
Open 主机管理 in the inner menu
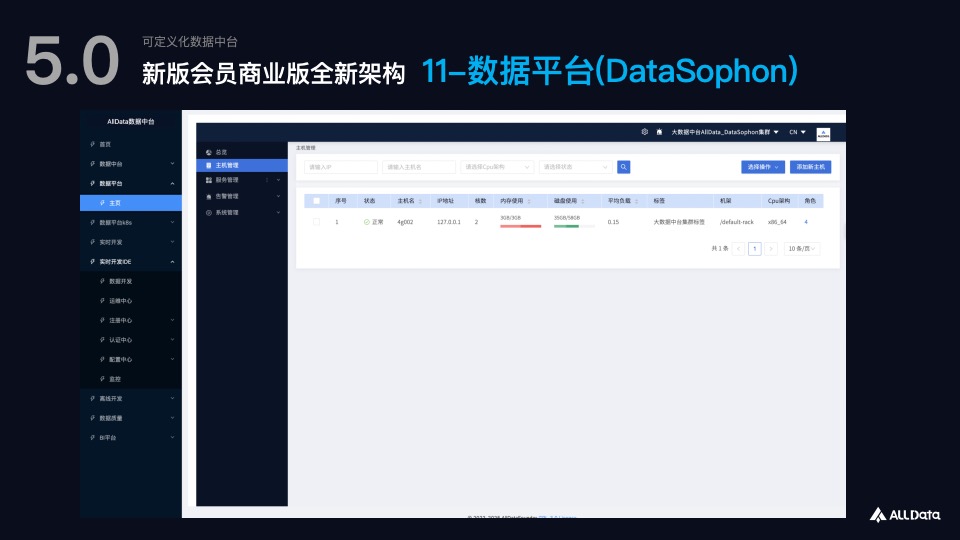241,165
